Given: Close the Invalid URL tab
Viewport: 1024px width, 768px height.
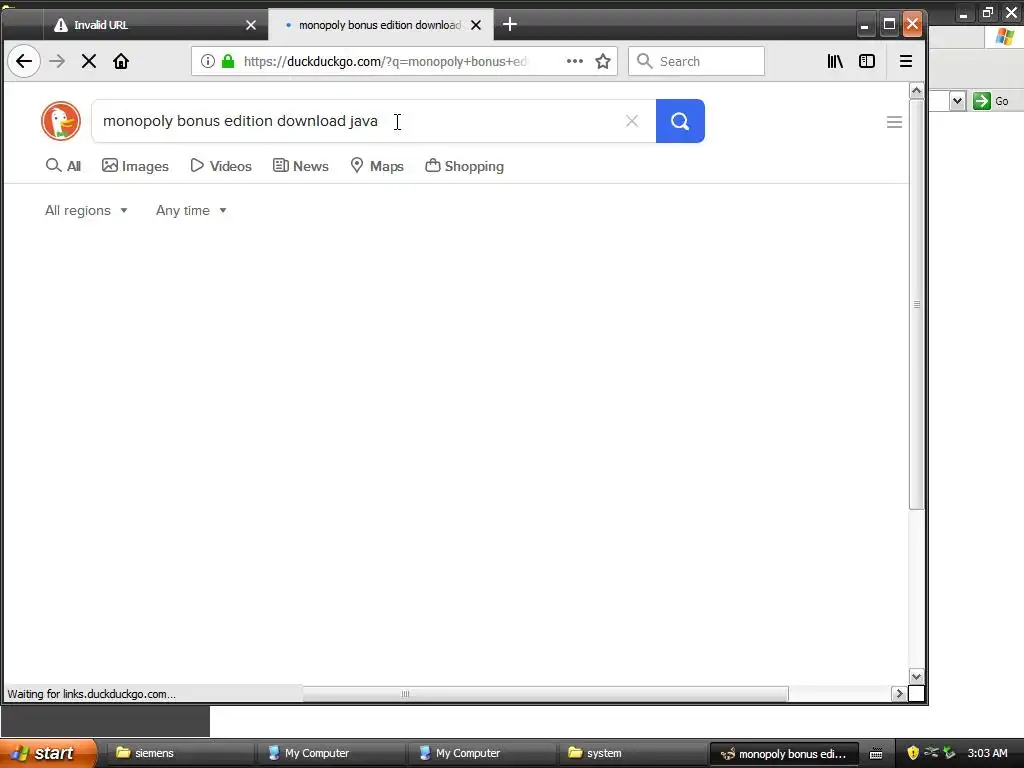Looking at the screenshot, I should coord(251,25).
